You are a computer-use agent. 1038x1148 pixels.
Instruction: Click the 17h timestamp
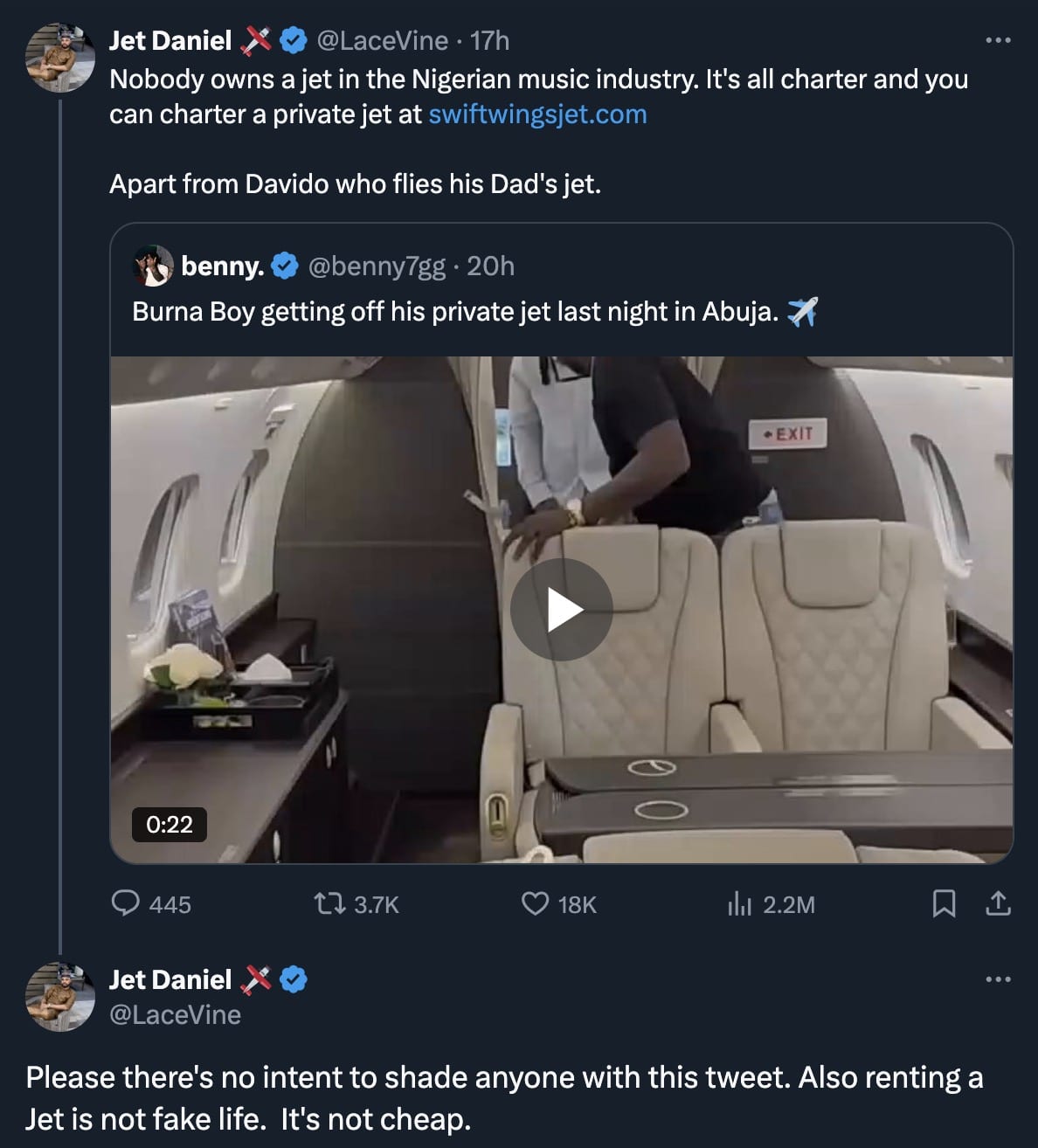[x=489, y=40]
